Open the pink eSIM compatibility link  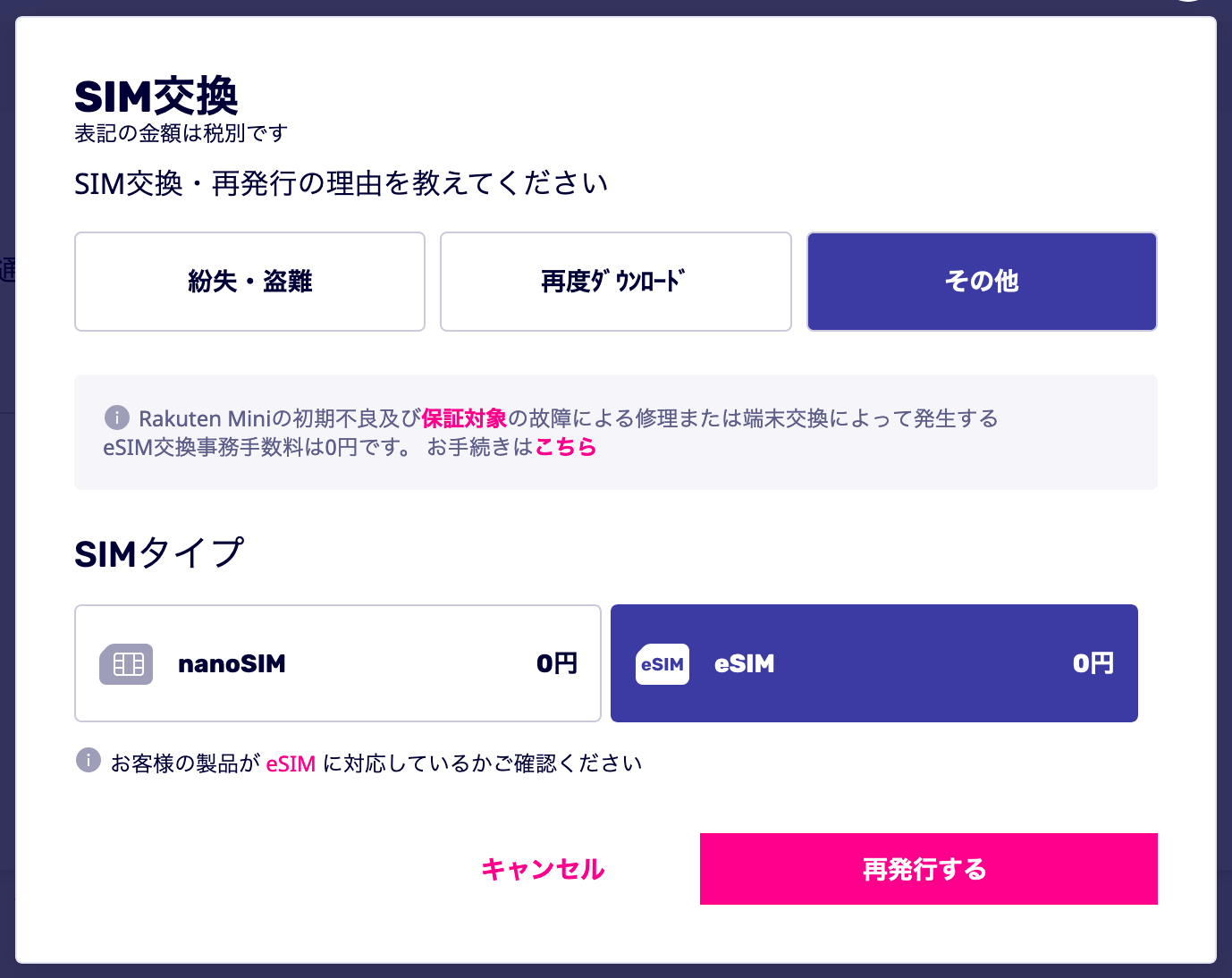pyautogui.click(x=291, y=763)
